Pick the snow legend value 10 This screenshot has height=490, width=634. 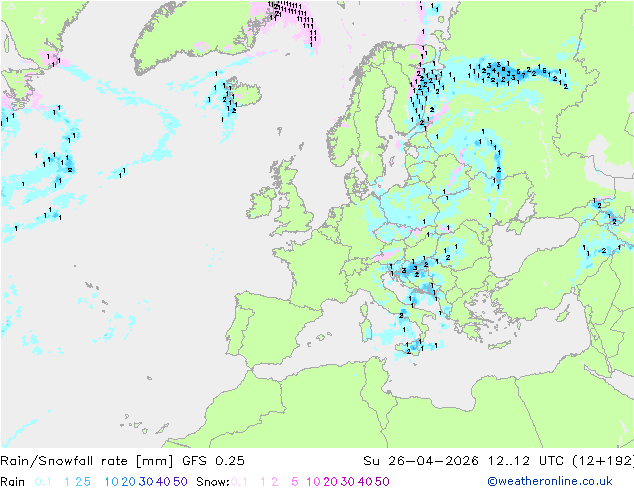coord(313,482)
